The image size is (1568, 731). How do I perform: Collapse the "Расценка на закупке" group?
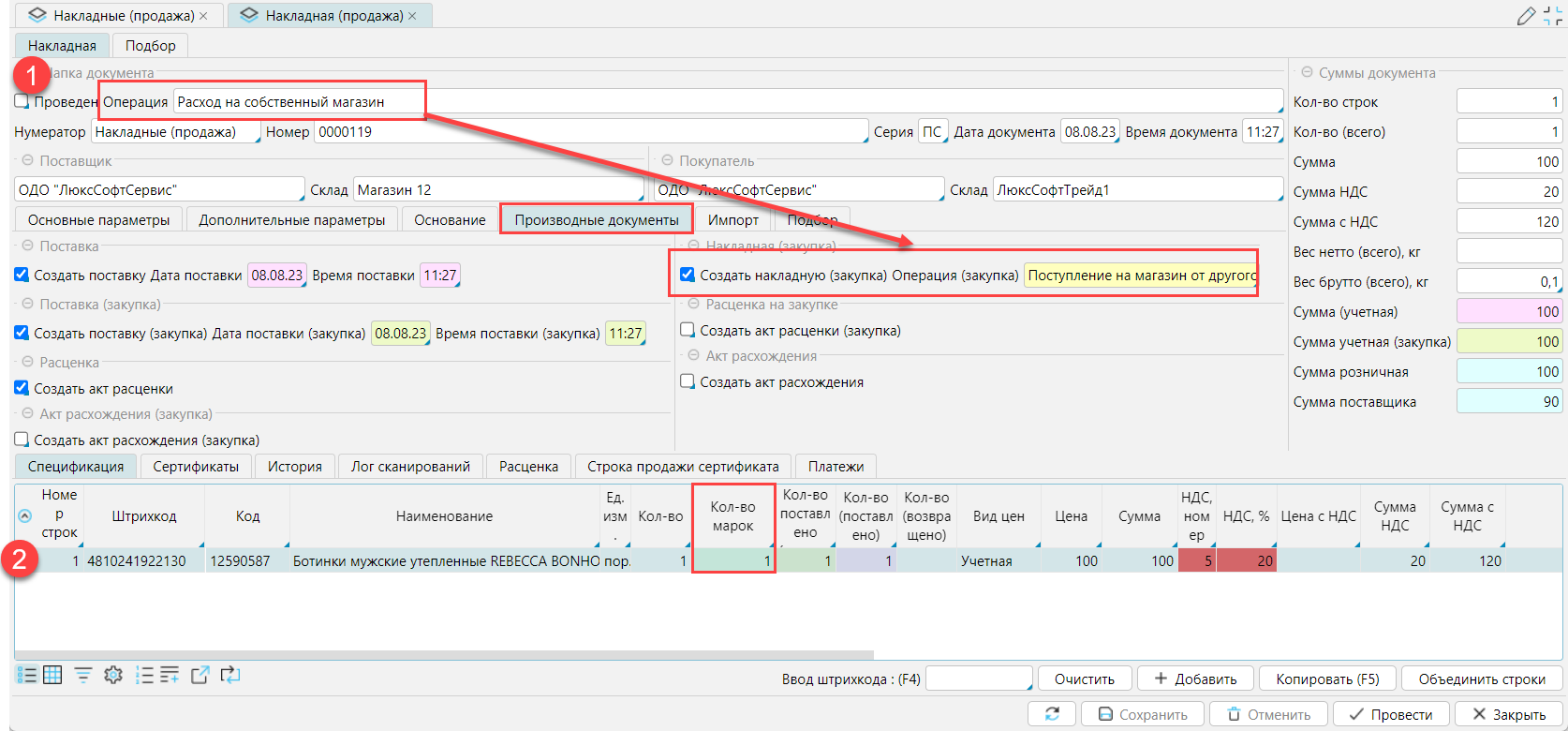[694, 305]
